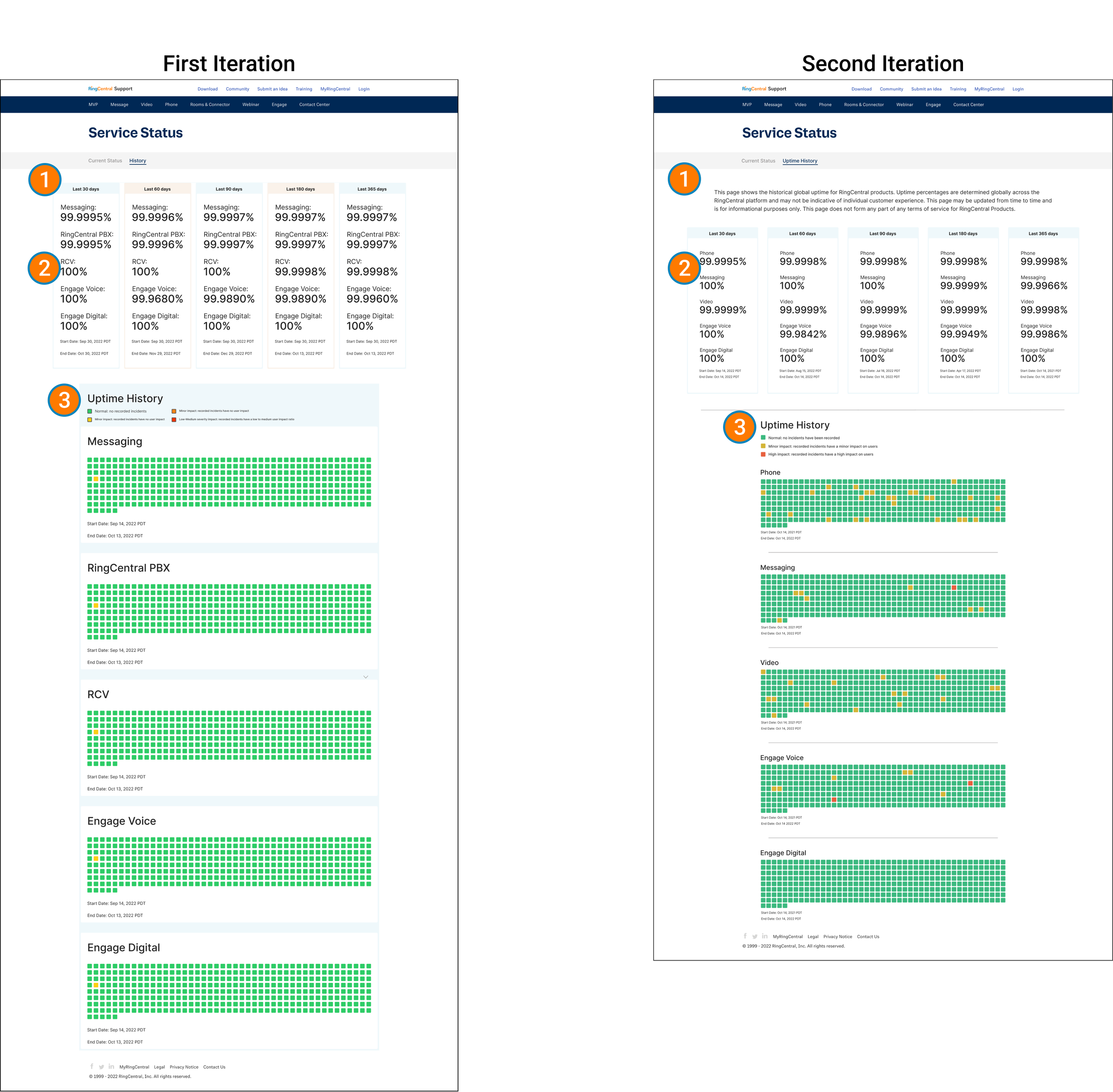1113x1092 pixels.
Task: Click RingCentral Support logo on left page
Action: tap(110, 89)
